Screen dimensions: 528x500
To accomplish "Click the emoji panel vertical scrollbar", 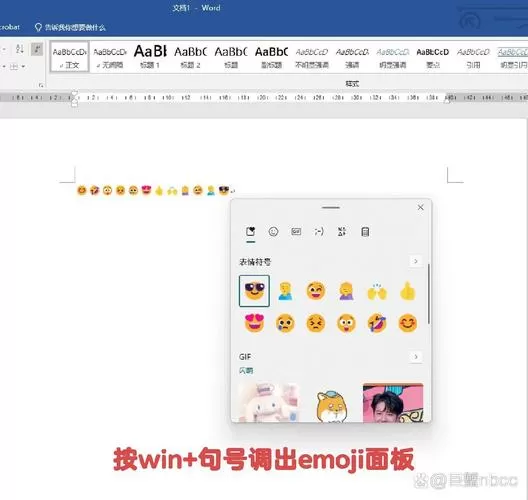I will pyautogui.click(x=429, y=294).
